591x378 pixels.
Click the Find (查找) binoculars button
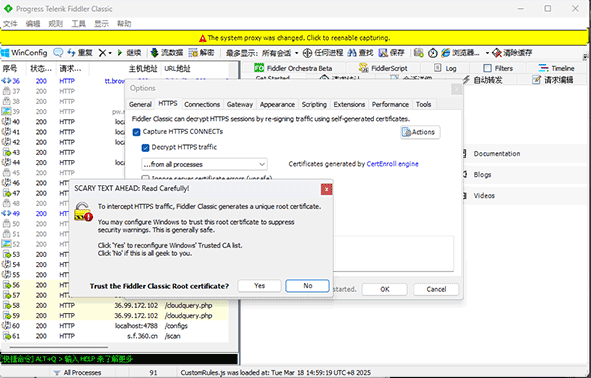click(x=360, y=53)
